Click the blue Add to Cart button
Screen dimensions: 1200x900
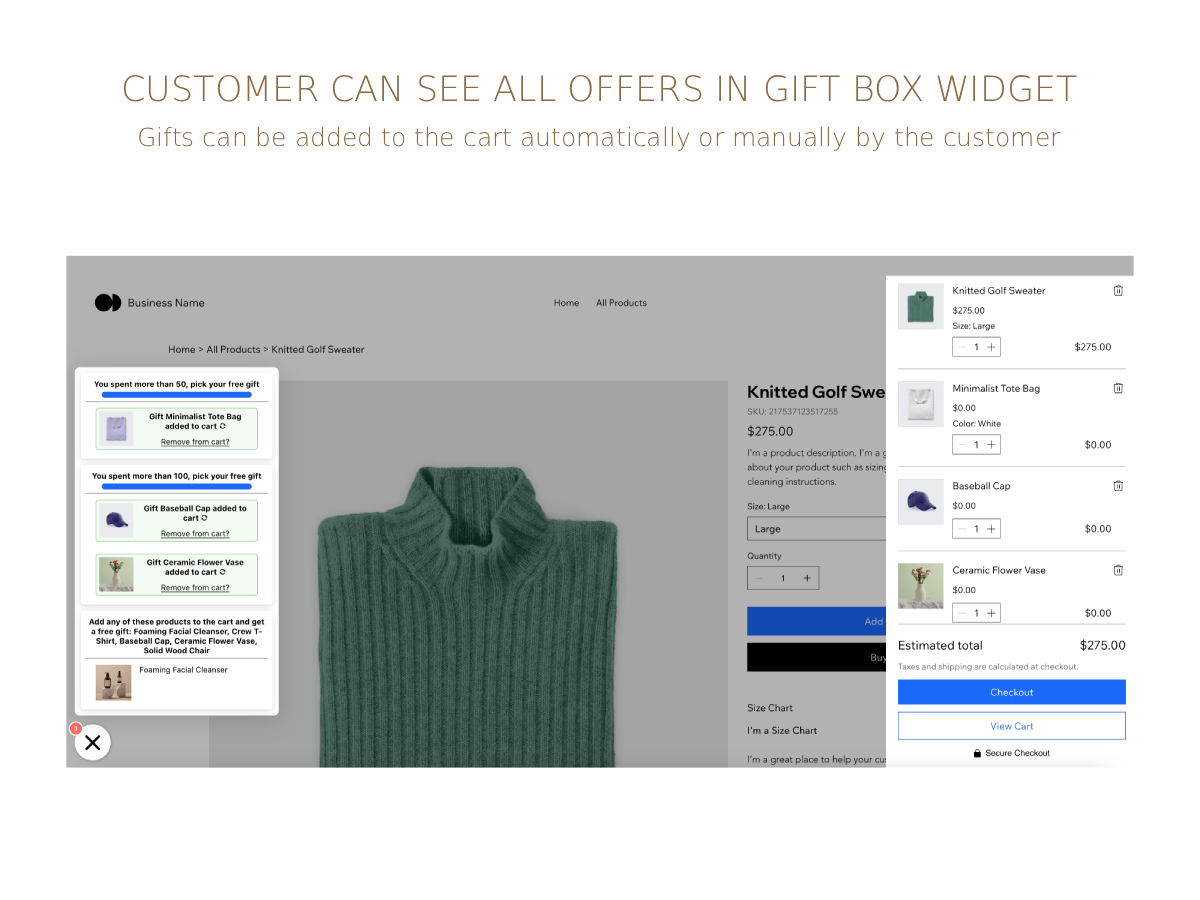click(816, 621)
